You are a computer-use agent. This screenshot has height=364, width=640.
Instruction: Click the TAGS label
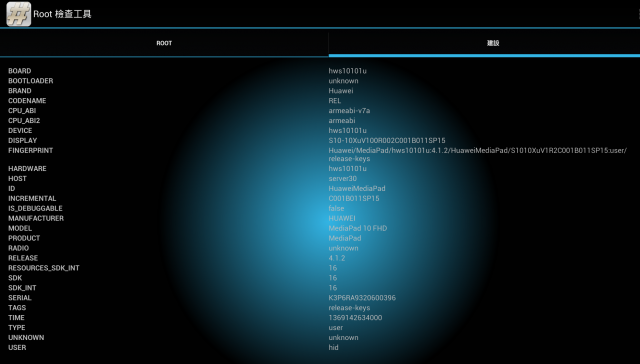[17, 308]
